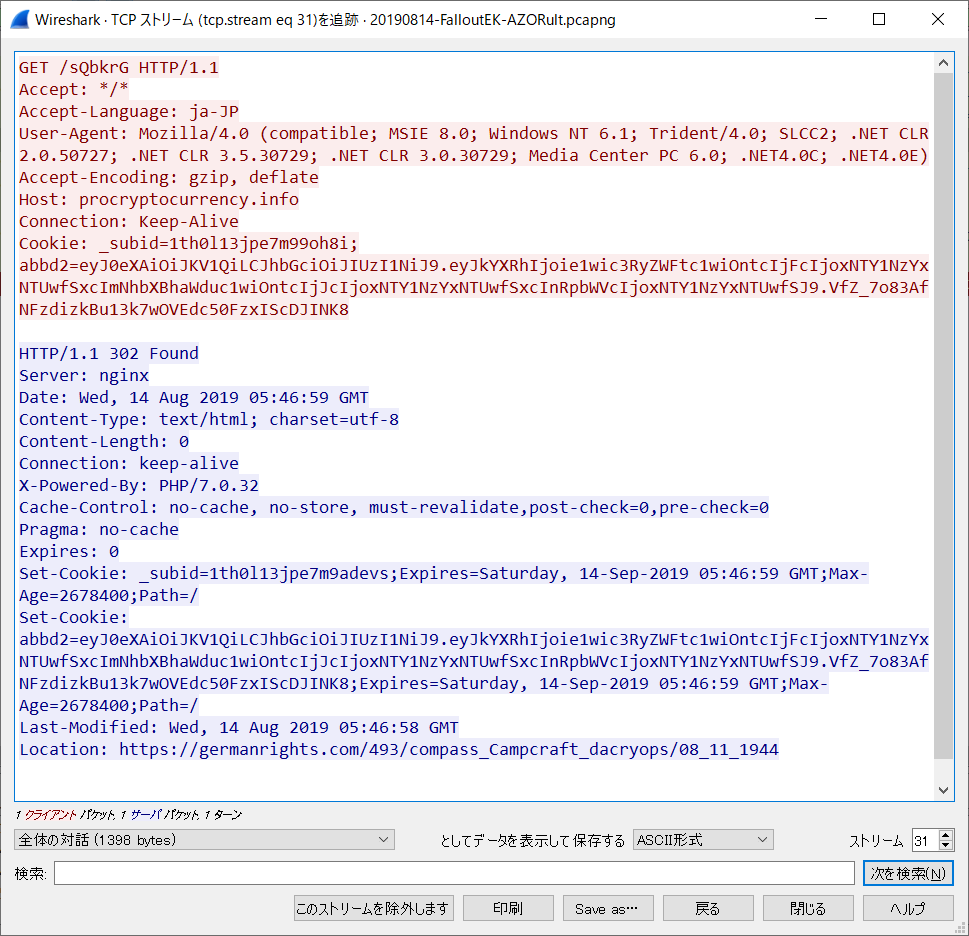
Task: Click the stream number field showing 31
Action: (925, 840)
